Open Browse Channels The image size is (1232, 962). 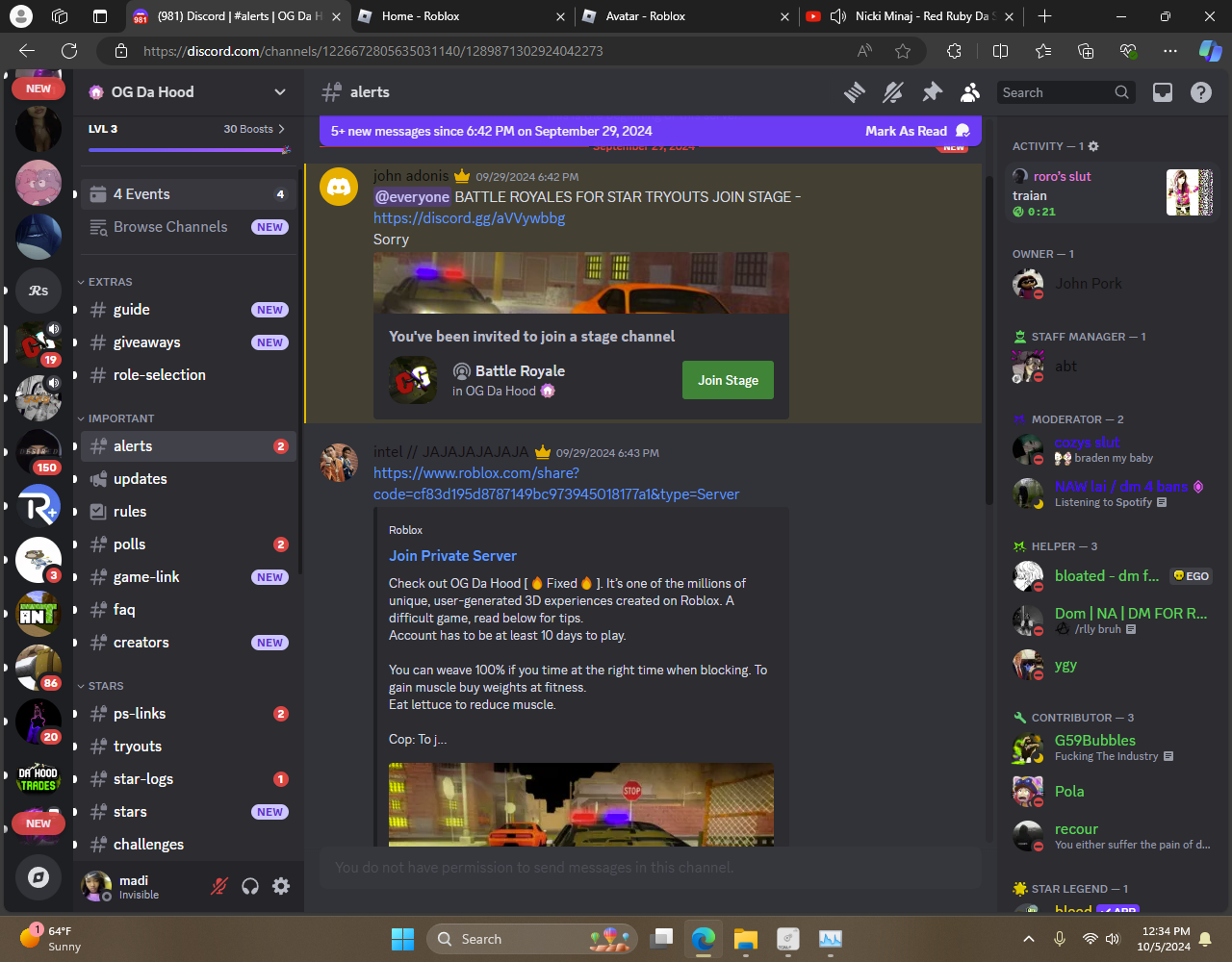[x=189, y=227]
